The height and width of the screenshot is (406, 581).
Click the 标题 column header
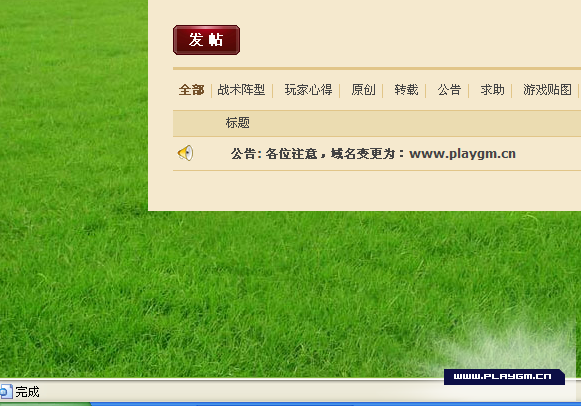coord(238,123)
